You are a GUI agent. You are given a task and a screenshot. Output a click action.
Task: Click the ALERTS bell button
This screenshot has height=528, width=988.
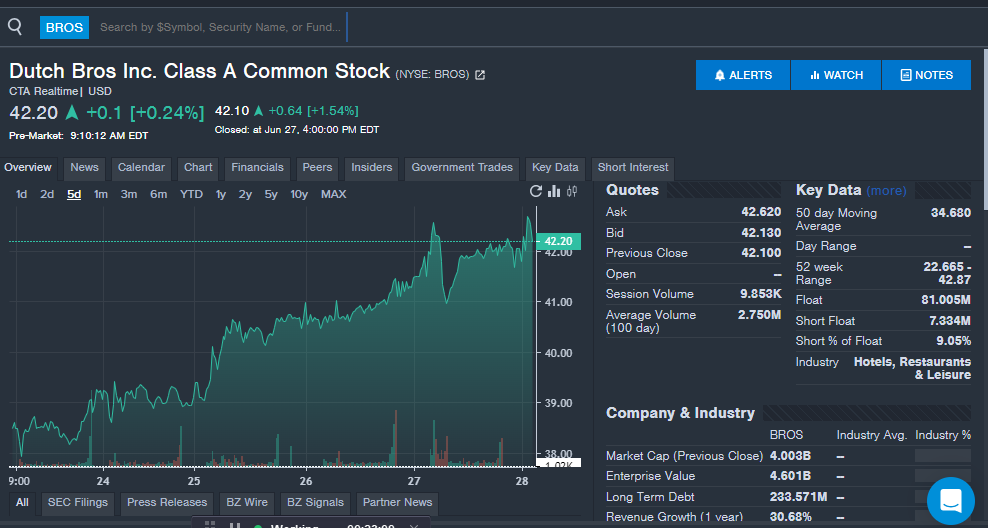tap(743, 75)
